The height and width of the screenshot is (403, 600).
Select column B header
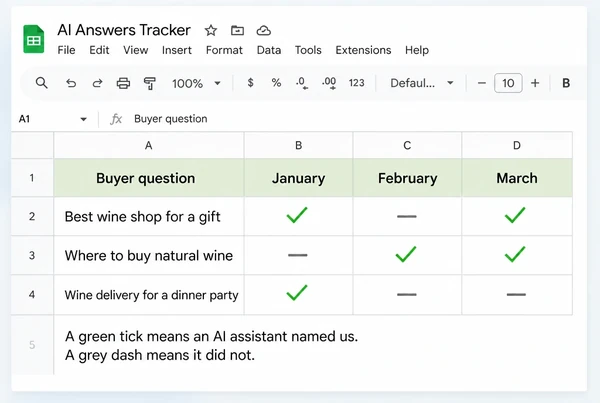coord(298,145)
